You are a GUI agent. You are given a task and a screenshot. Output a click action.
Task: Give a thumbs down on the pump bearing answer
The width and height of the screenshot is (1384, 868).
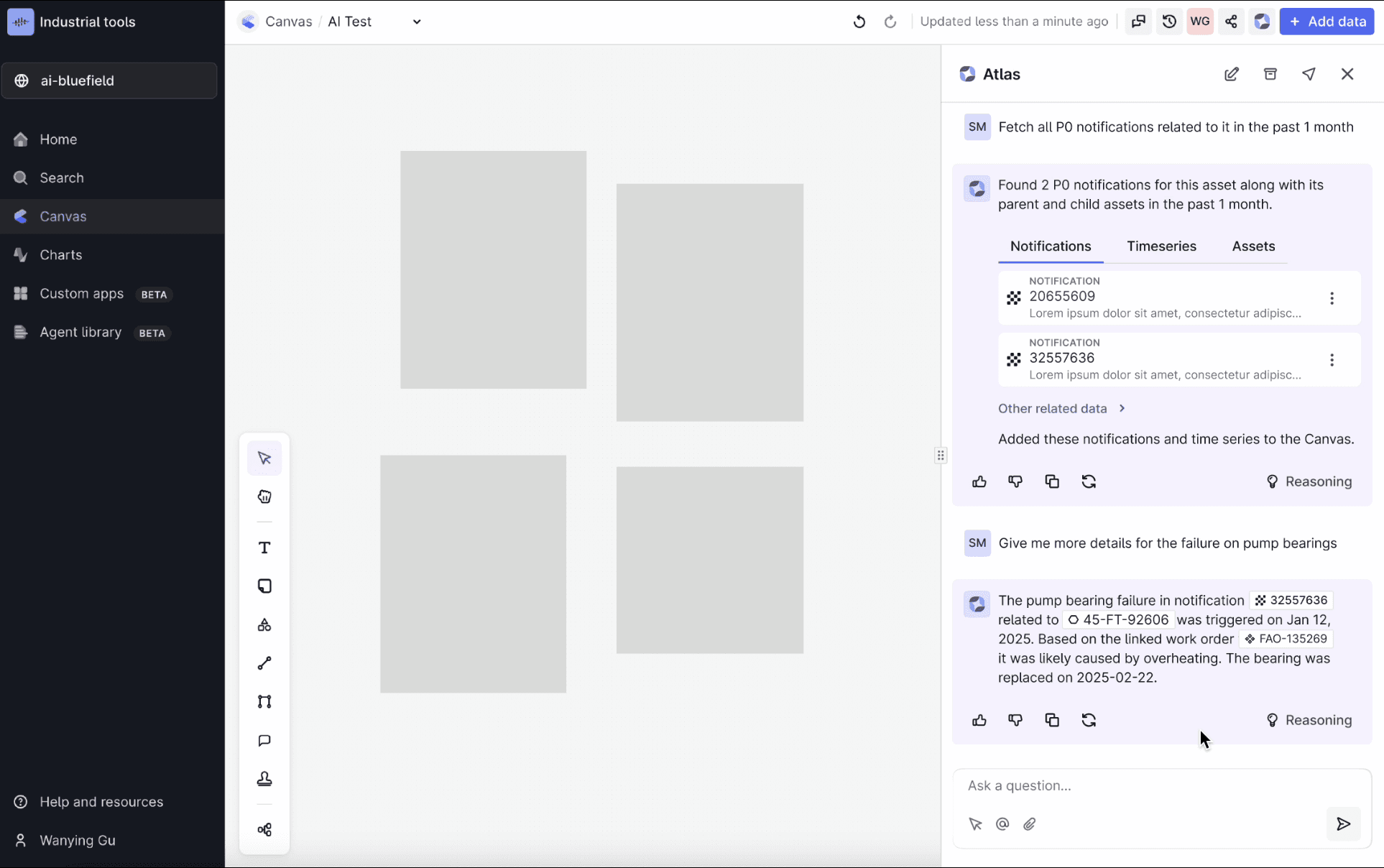(1015, 720)
